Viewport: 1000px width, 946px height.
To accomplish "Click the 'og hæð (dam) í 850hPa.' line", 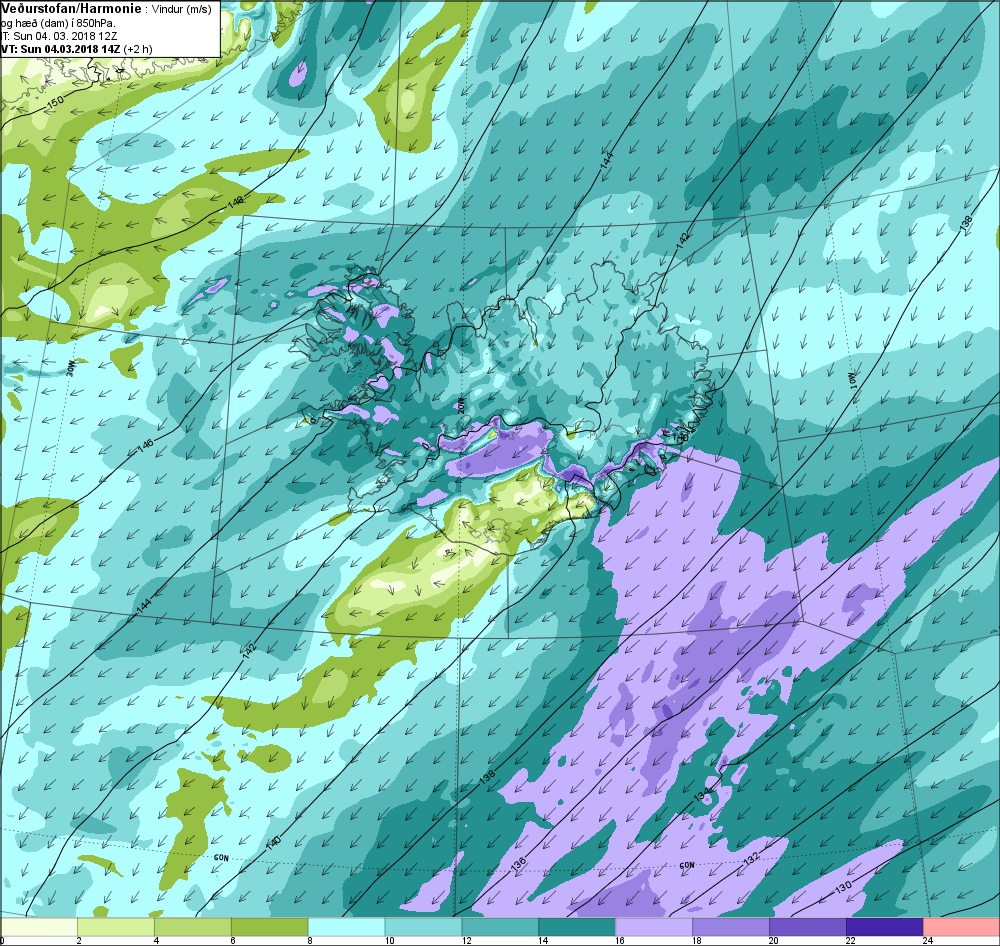I will coord(58,23).
